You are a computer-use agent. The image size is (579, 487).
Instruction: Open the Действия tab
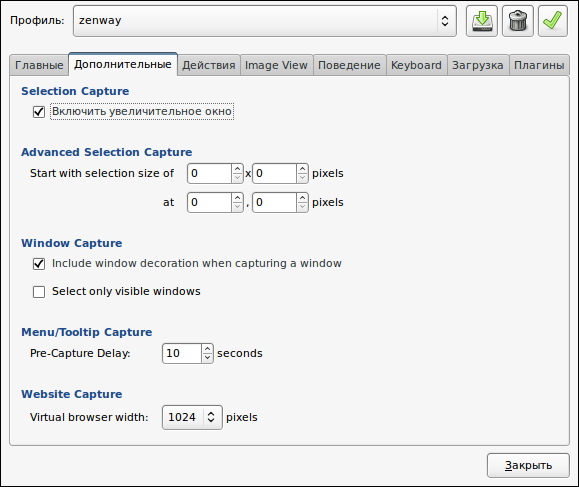(x=209, y=65)
